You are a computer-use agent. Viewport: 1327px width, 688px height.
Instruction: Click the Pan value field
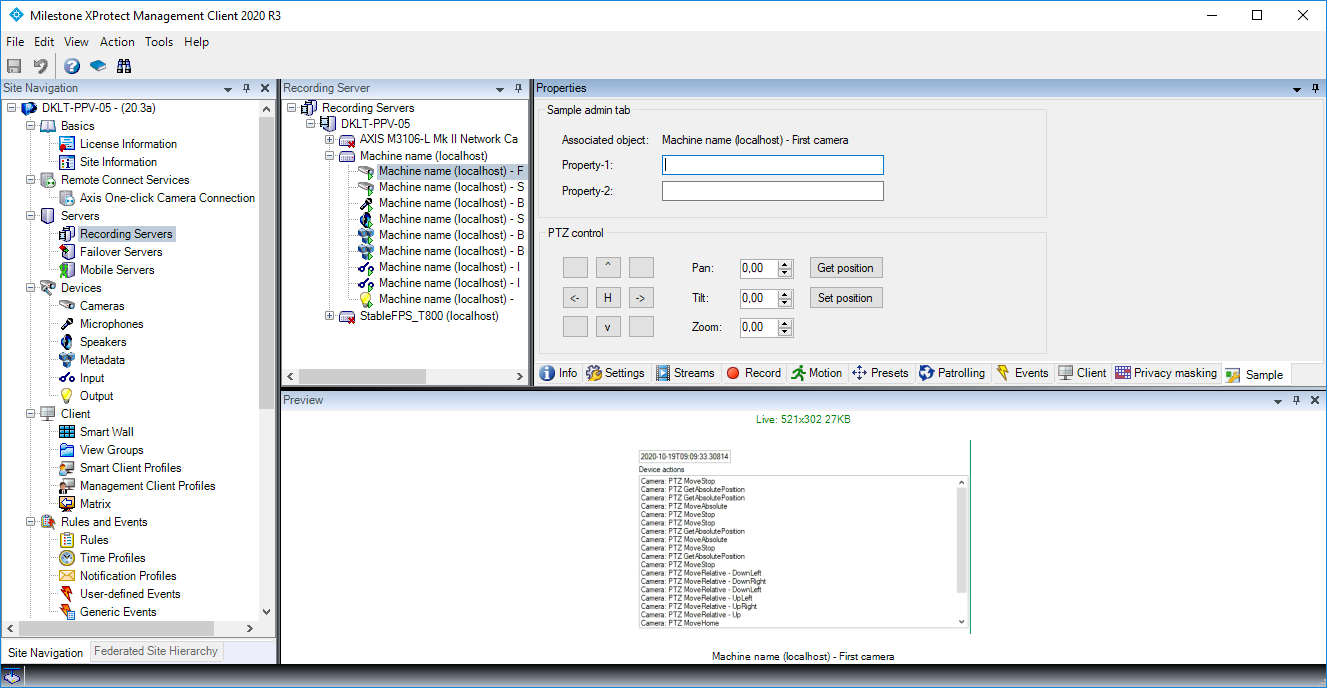click(x=759, y=268)
